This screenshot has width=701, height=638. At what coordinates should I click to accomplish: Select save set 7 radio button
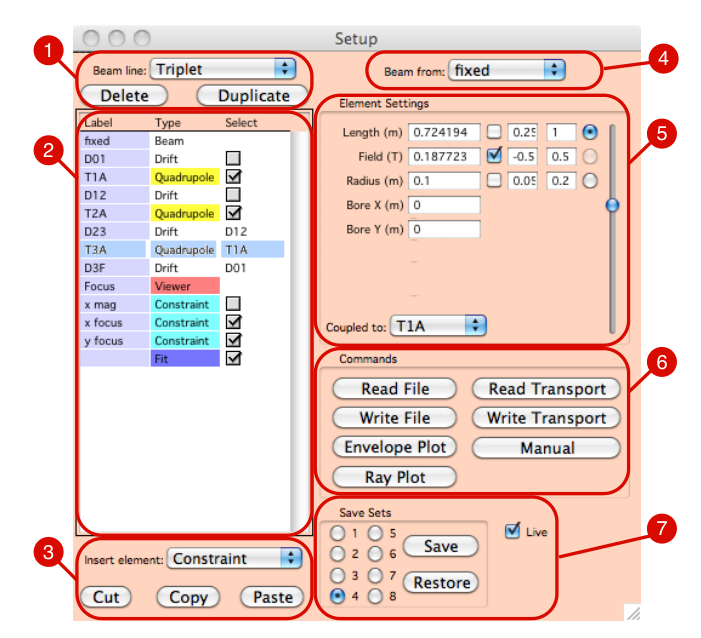[x=375, y=575]
